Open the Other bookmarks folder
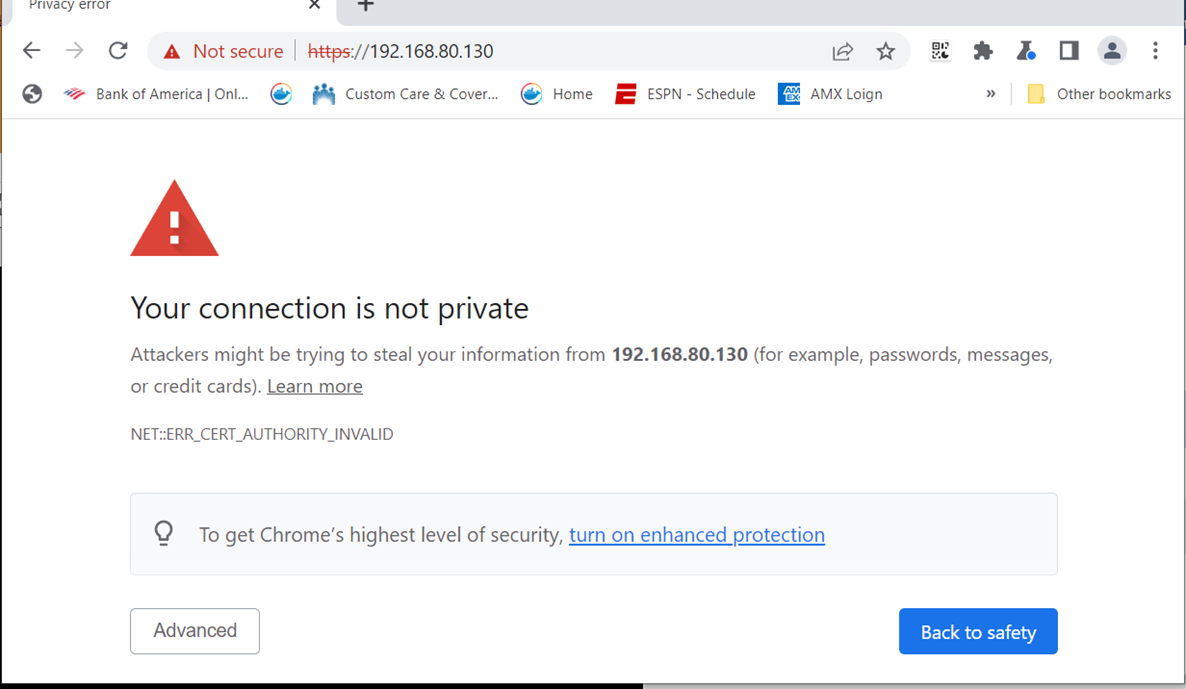The image size is (1186, 689). pyautogui.click(x=1099, y=94)
